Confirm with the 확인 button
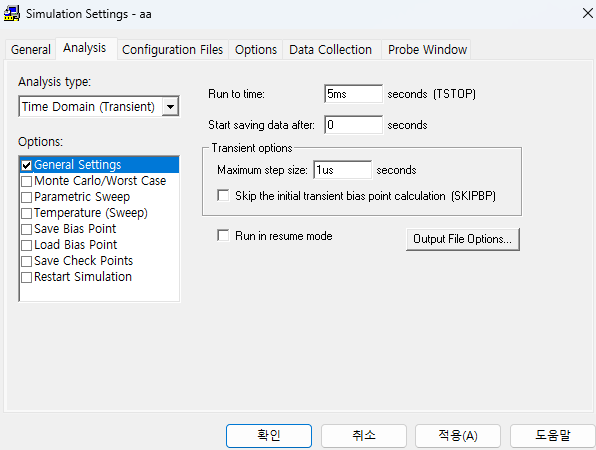The height and width of the screenshot is (450, 596). (x=269, y=436)
